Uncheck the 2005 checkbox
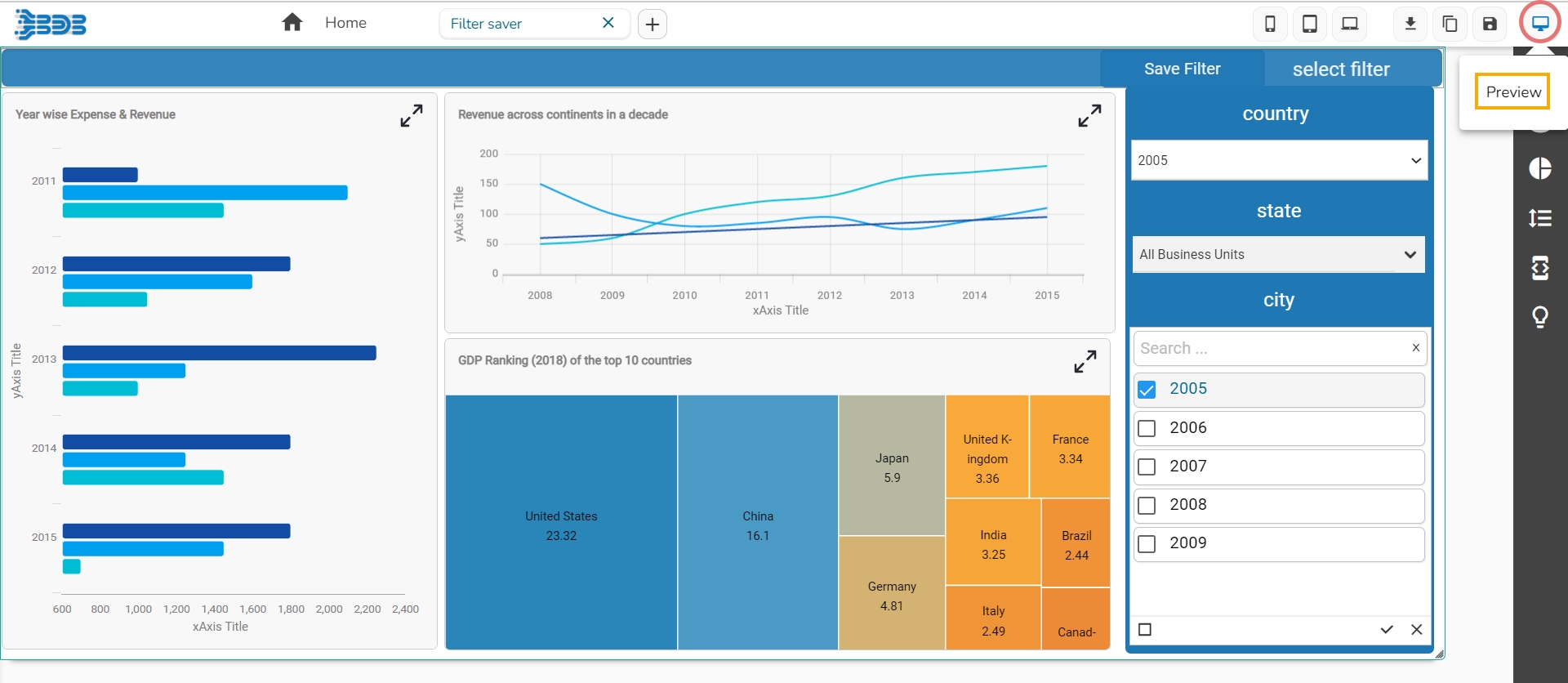This screenshot has width=1568, height=683. [1147, 390]
